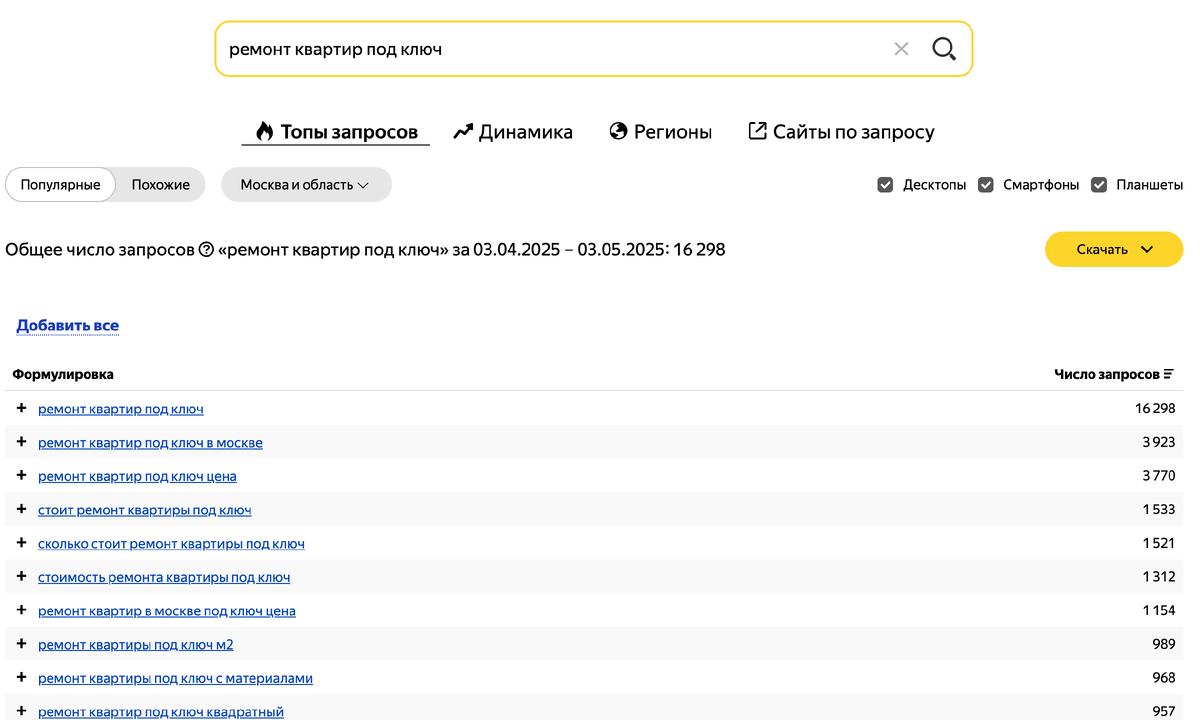Run search with the magnifying glass icon
This screenshot has height=720, width=1200.
coord(944,49)
